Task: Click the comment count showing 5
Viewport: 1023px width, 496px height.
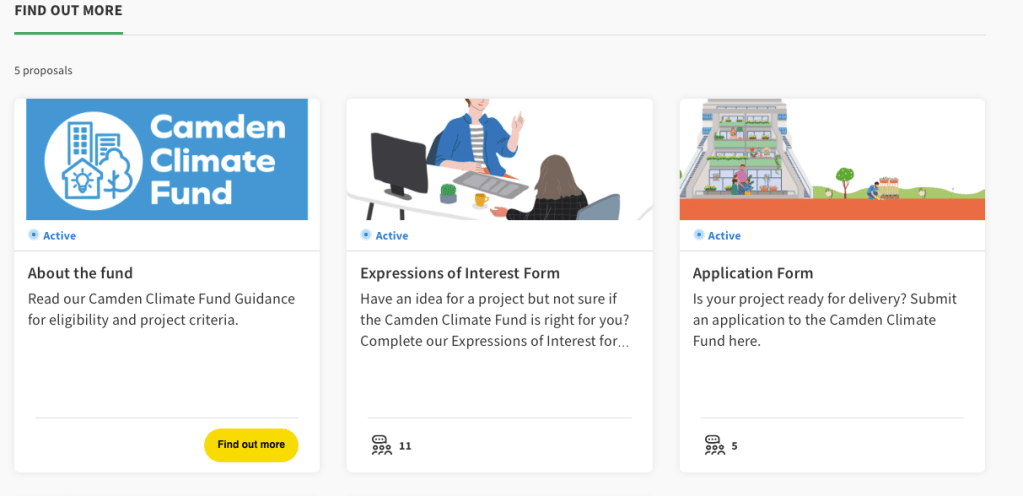Action: tap(734, 446)
